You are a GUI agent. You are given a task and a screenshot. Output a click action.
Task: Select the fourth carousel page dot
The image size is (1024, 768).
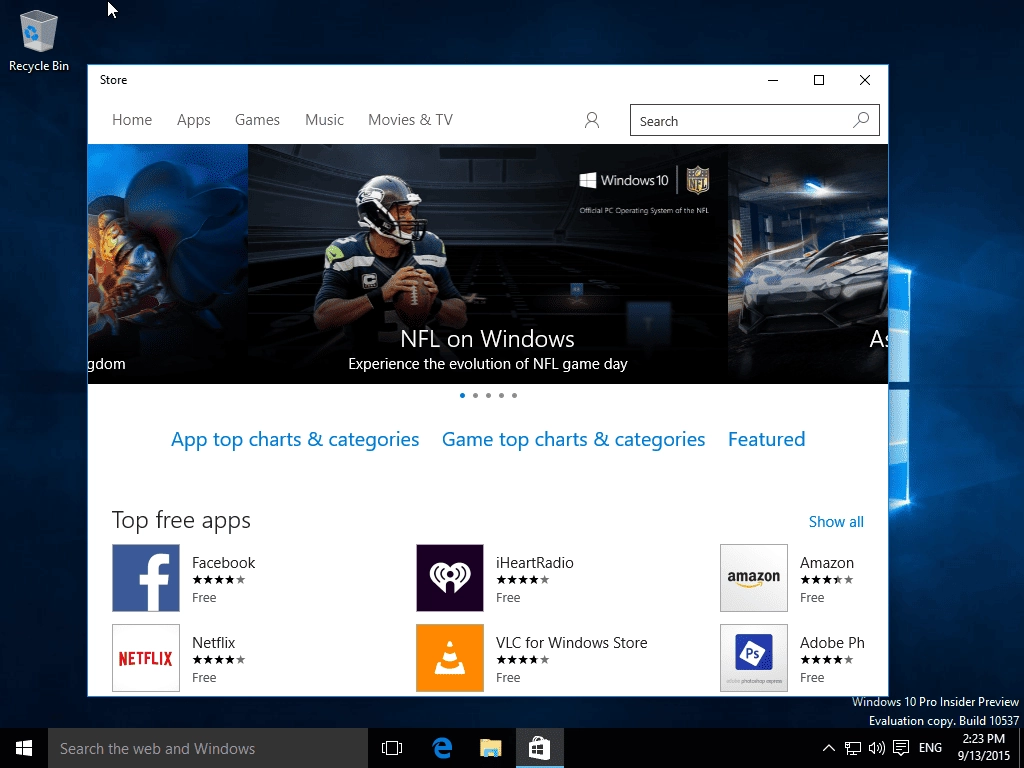[502, 396]
